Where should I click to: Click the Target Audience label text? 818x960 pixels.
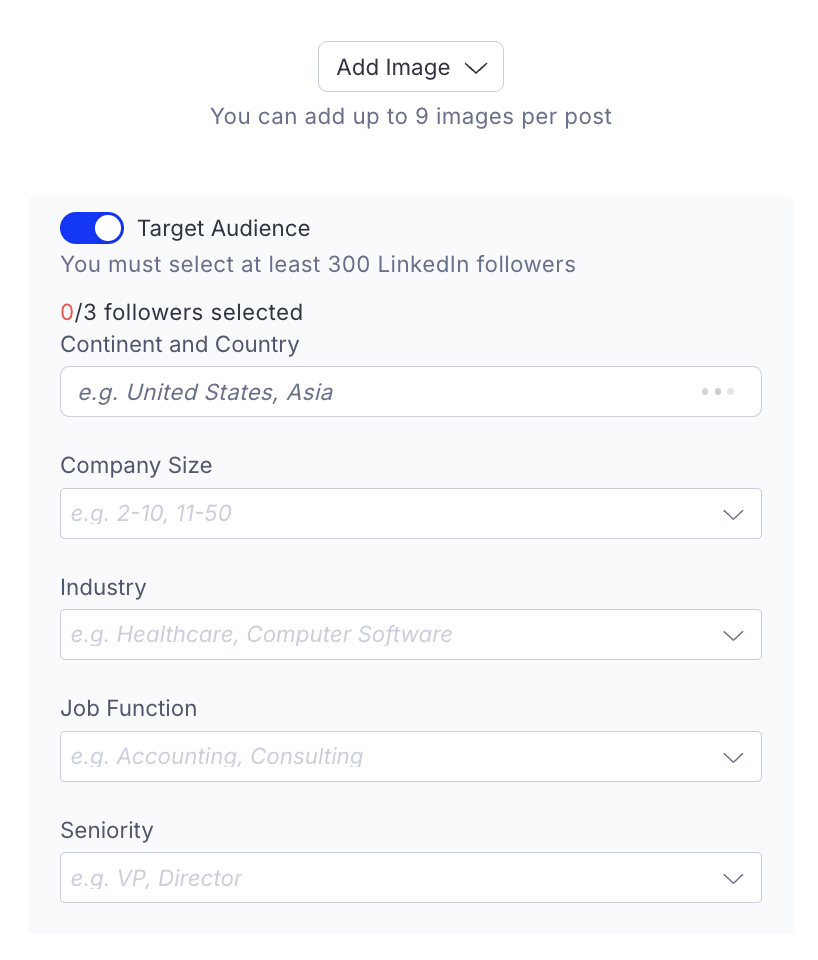pyautogui.click(x=223, y=228)
